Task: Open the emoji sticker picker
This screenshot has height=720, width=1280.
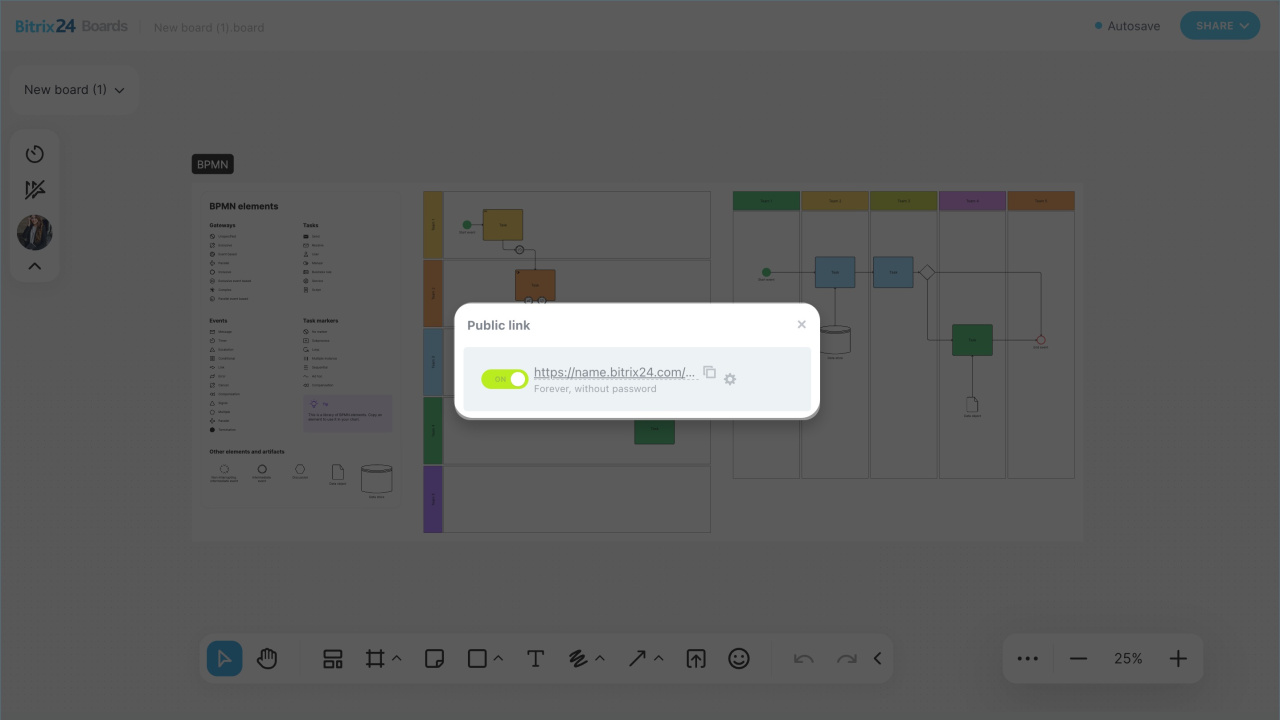Action: (739, 658)
